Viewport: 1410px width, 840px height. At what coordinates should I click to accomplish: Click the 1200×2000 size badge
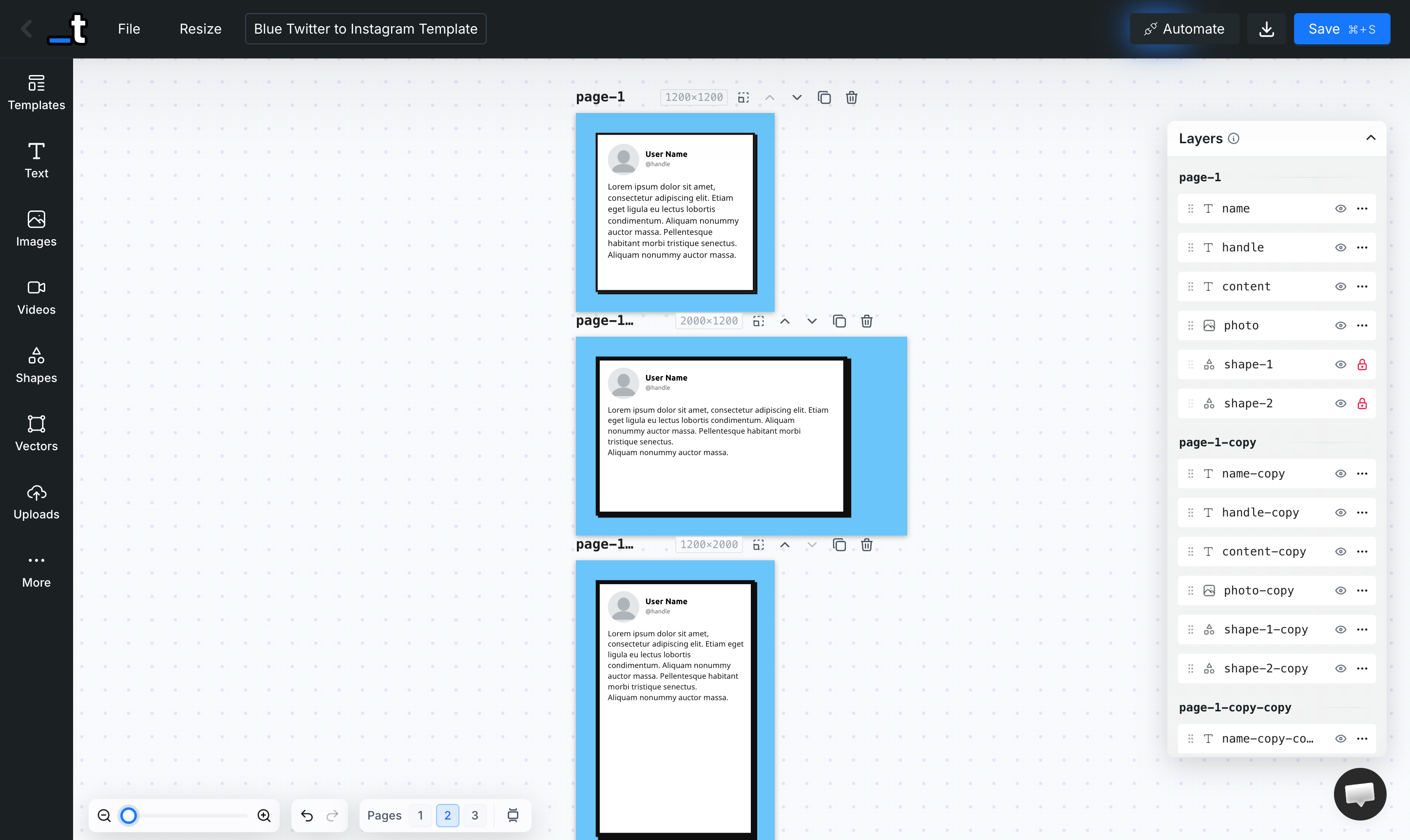click(x=709, y=545)
